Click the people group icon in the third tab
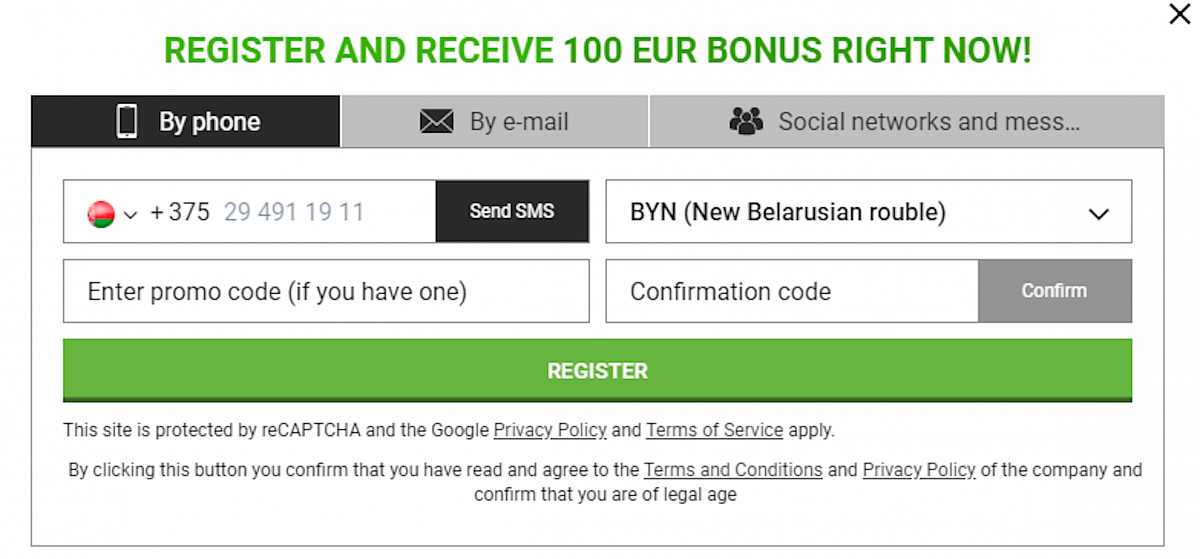1200x559 pixels. 746,122
